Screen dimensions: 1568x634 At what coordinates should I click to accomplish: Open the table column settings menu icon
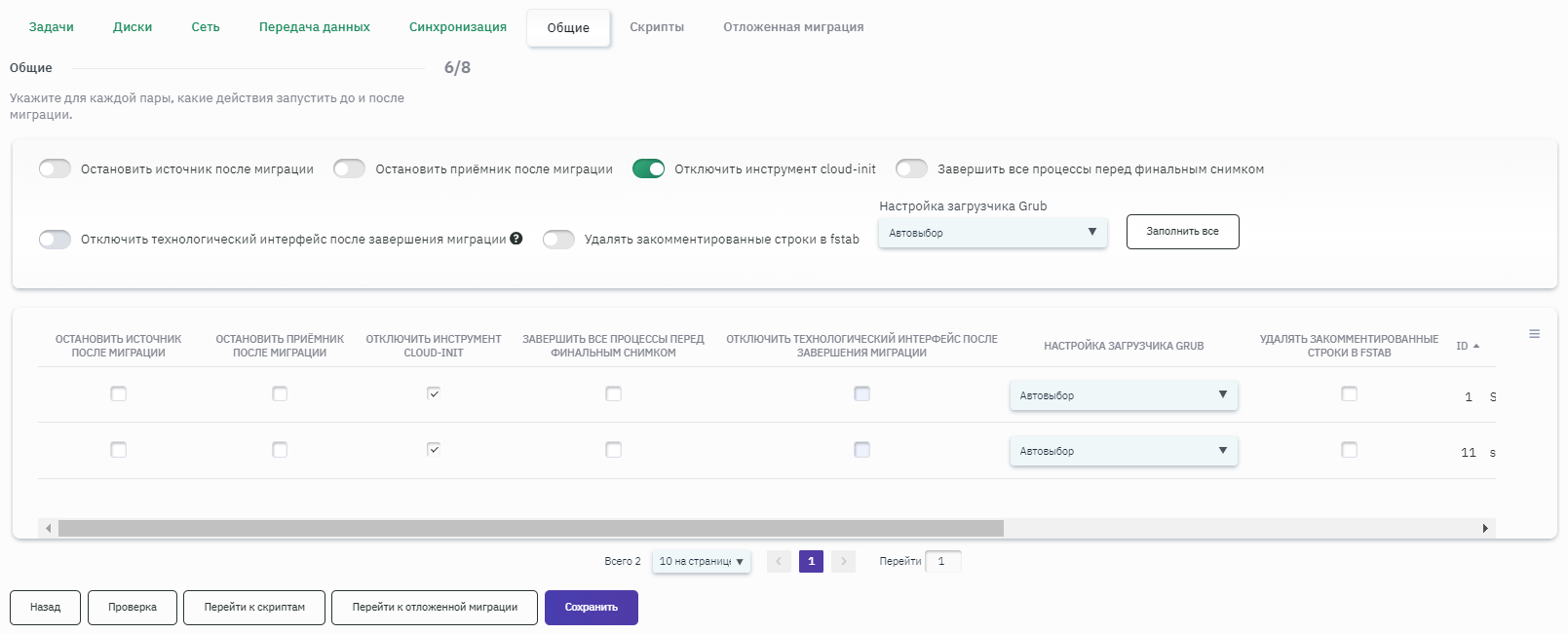[x=1534, y=334]
